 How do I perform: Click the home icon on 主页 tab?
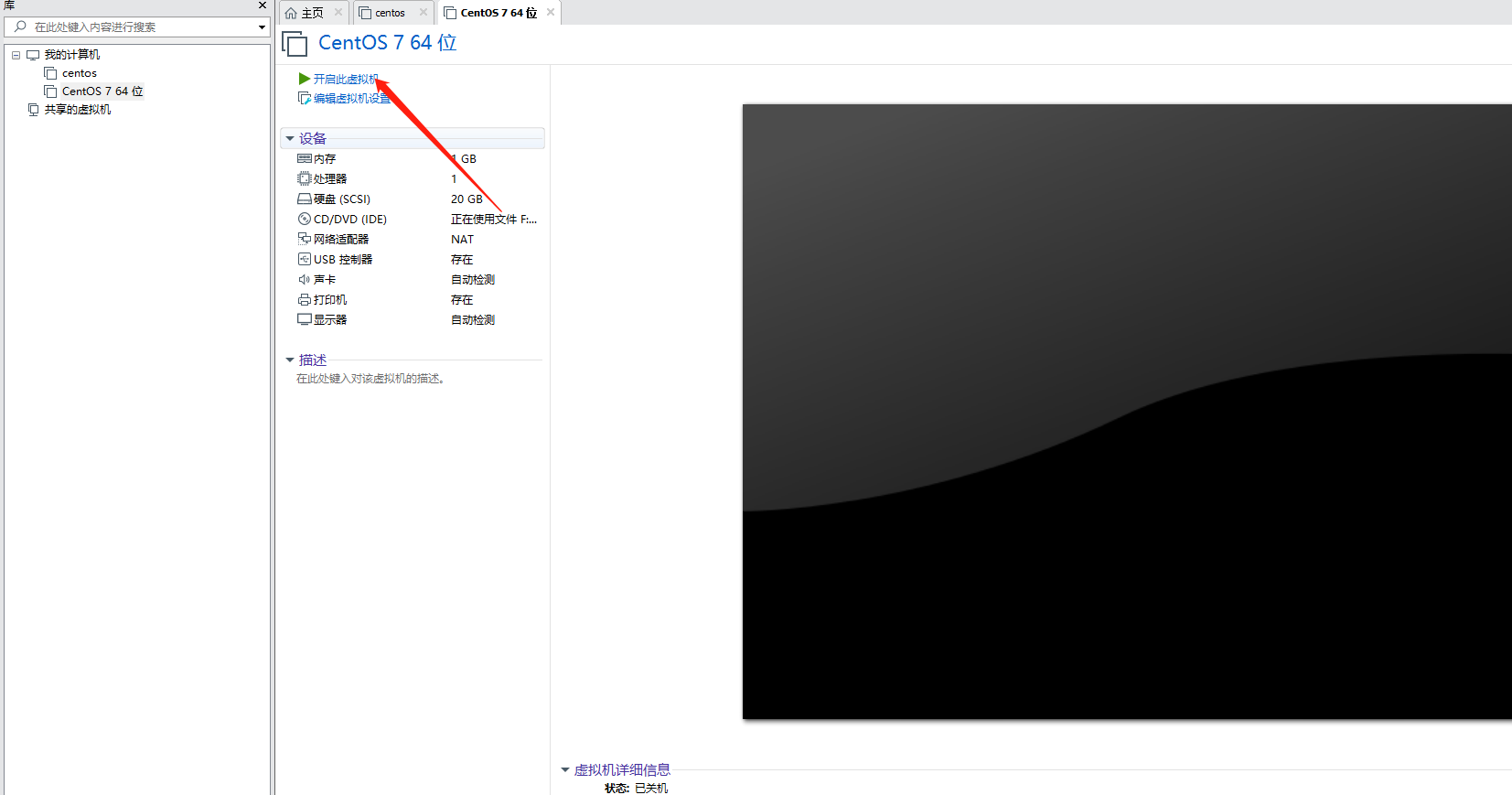[x=291, y=13]
